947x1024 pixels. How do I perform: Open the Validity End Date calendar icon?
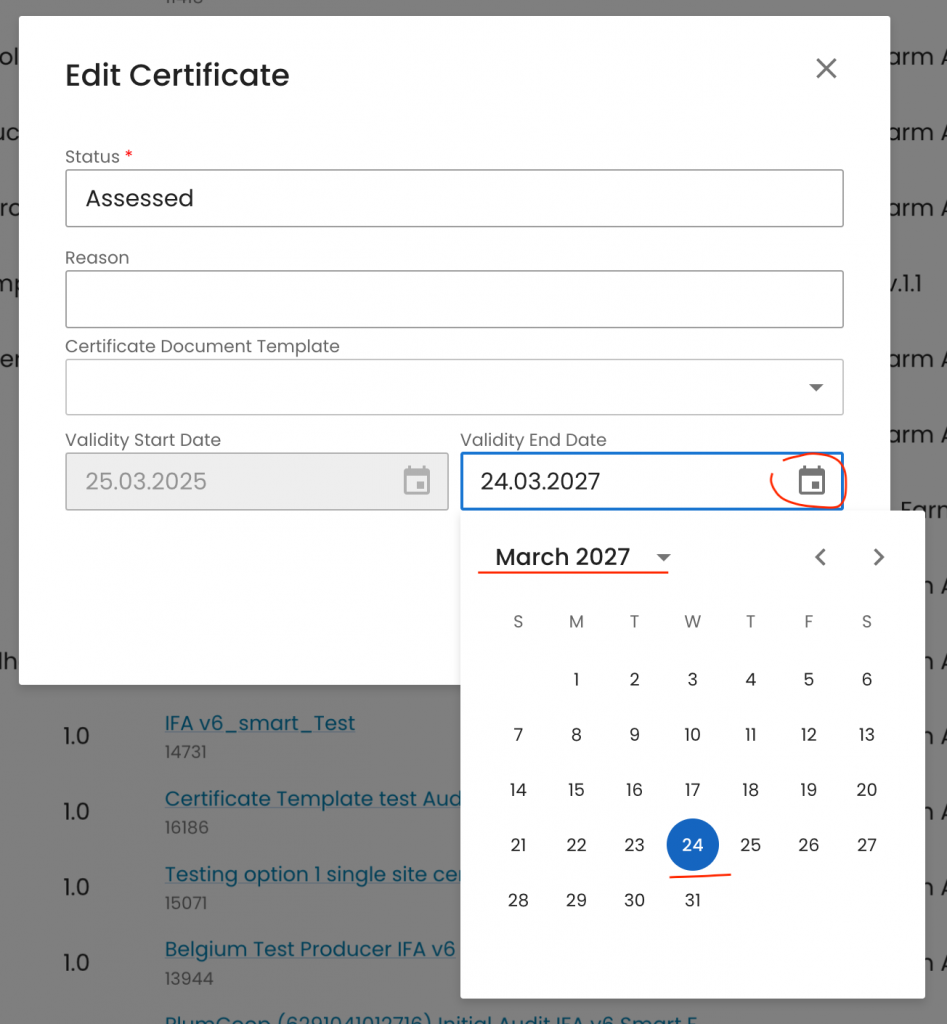click(811, 481)
